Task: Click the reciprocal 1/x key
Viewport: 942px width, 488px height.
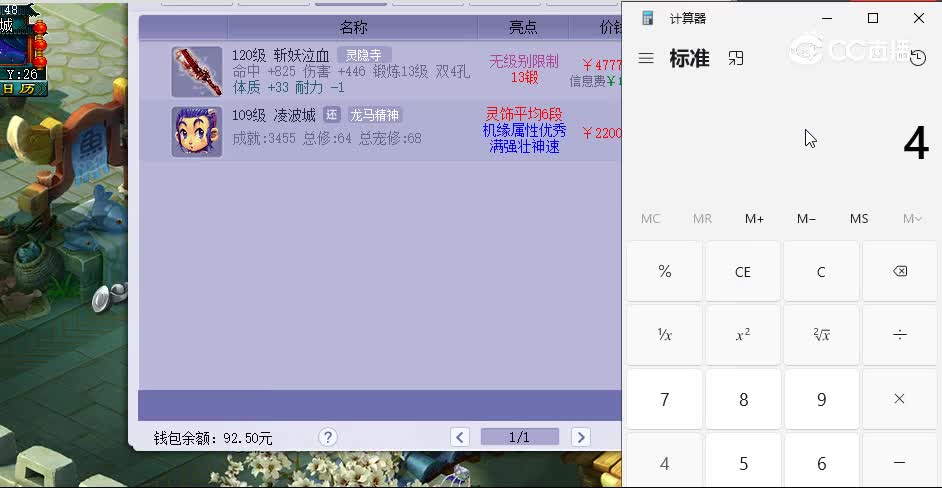Action: pos(664,335)
